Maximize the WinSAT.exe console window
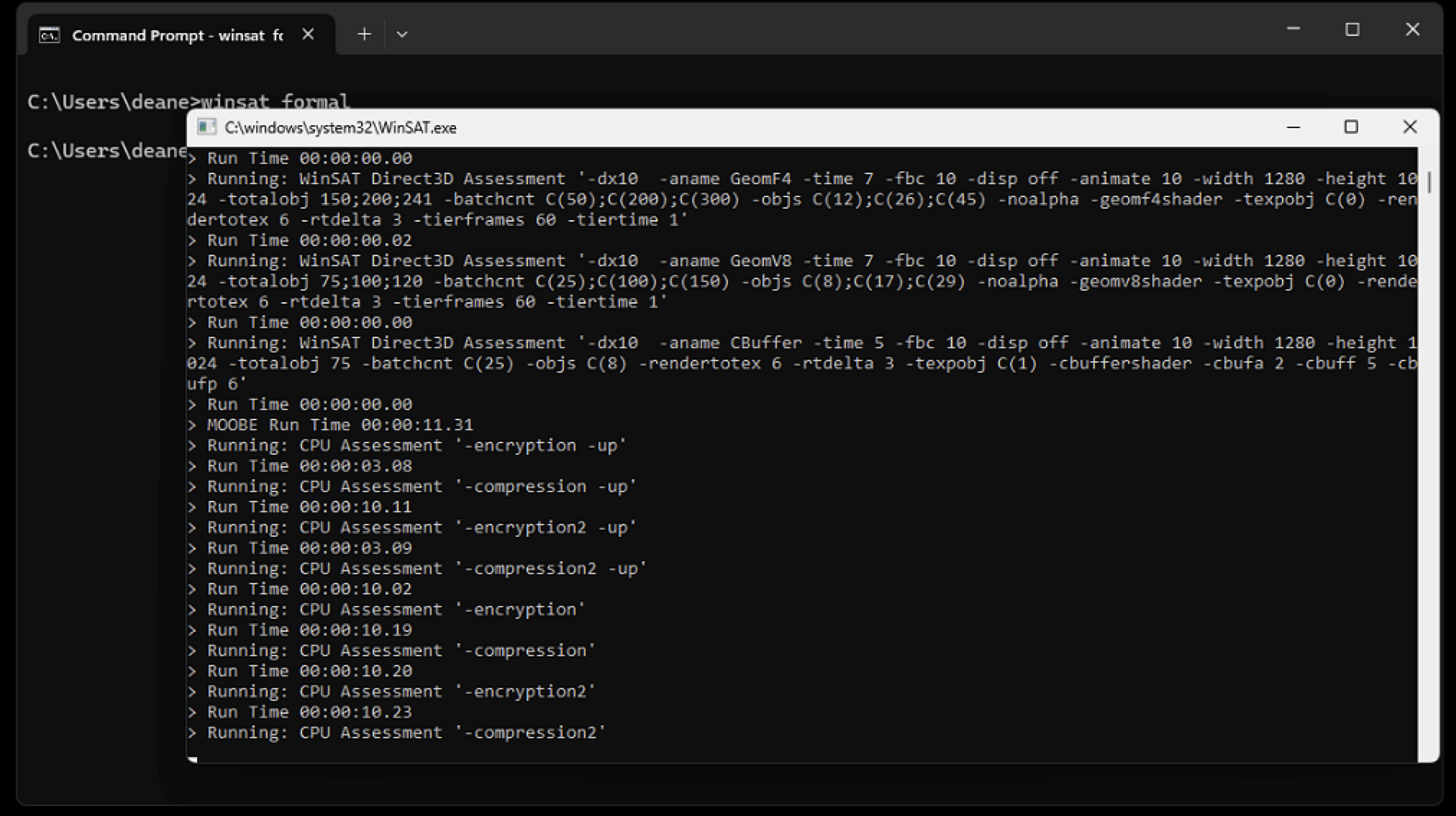 (x=1351, y=127)
